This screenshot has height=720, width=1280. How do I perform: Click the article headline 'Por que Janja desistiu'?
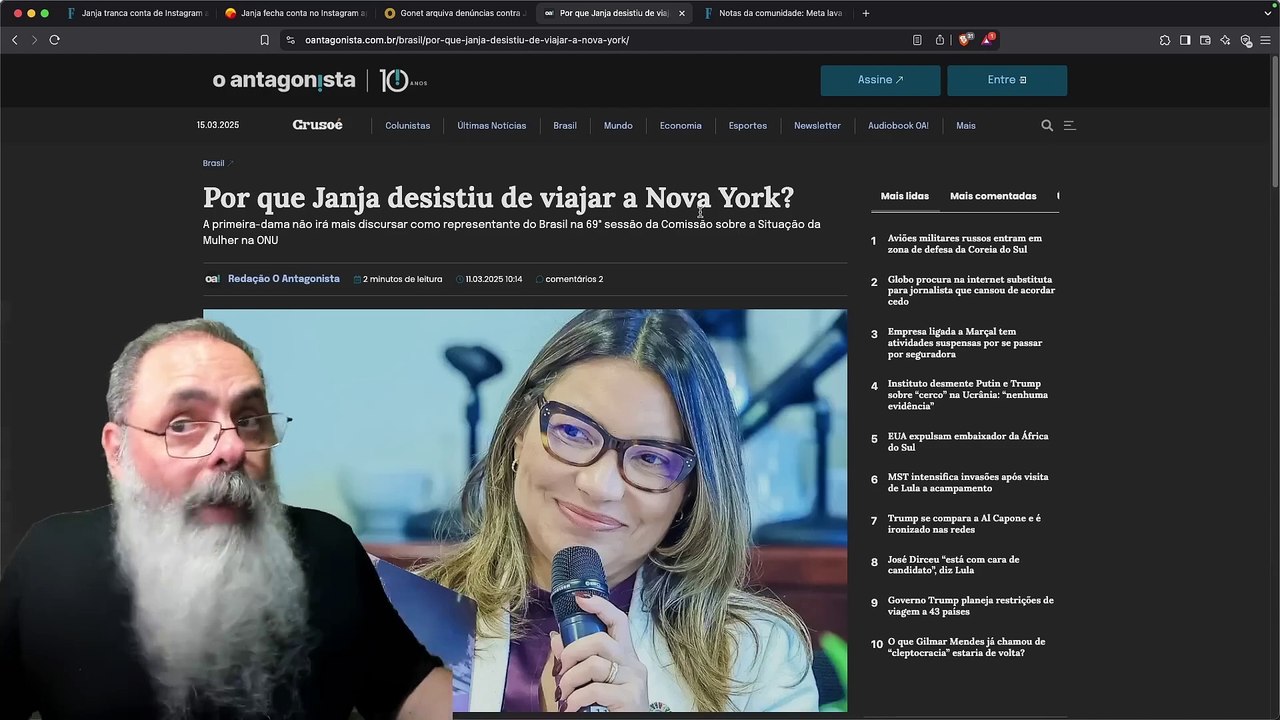(x=498, y=198)
